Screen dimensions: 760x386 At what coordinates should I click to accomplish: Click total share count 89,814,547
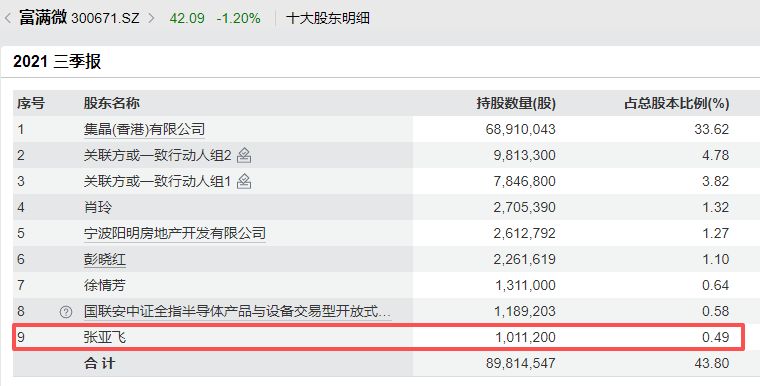(x=521, y=363)
